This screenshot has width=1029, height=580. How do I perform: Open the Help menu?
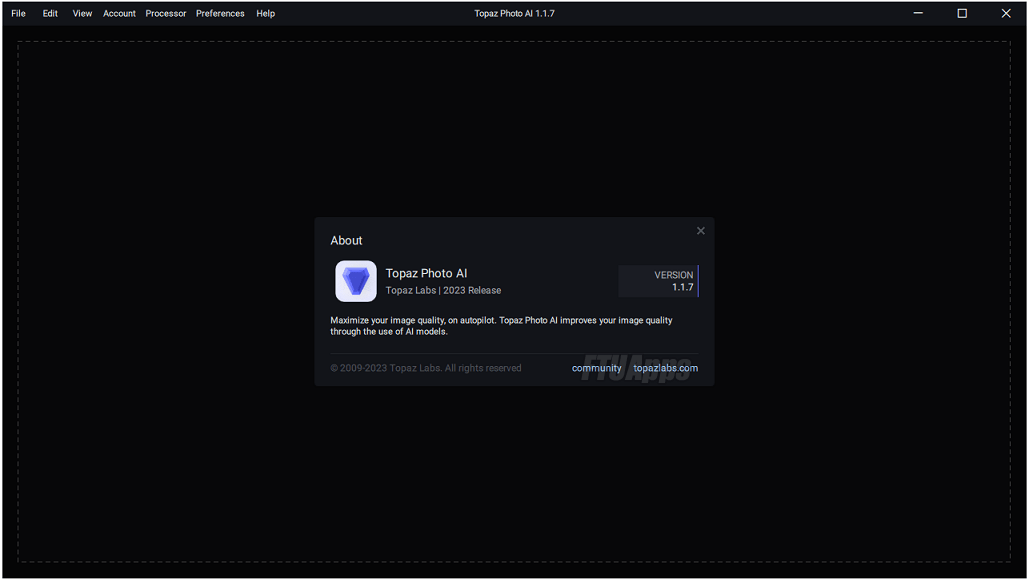tap(265, 13)
